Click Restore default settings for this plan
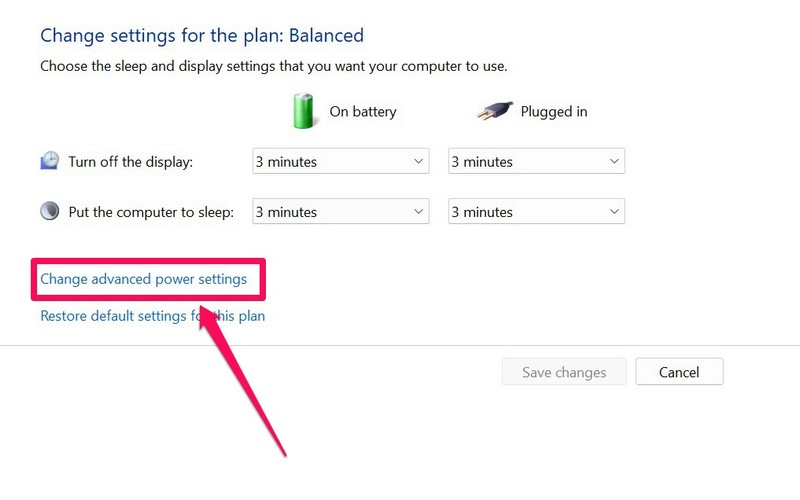This screenshot has width=800, height=500. [152, 316]
